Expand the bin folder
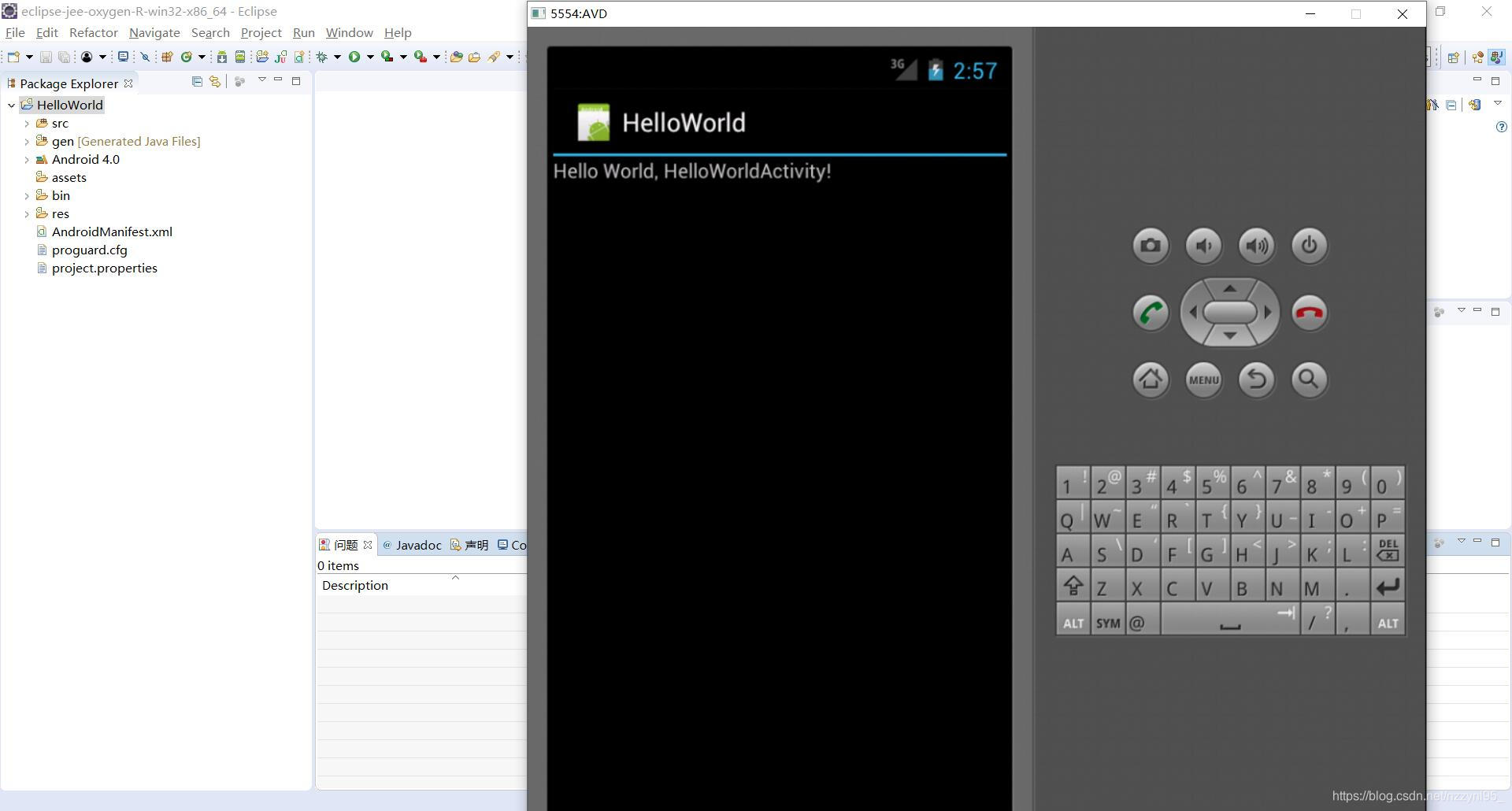Screen dimensions: 1512x811 pyautogui.click(x=27, y=196)
